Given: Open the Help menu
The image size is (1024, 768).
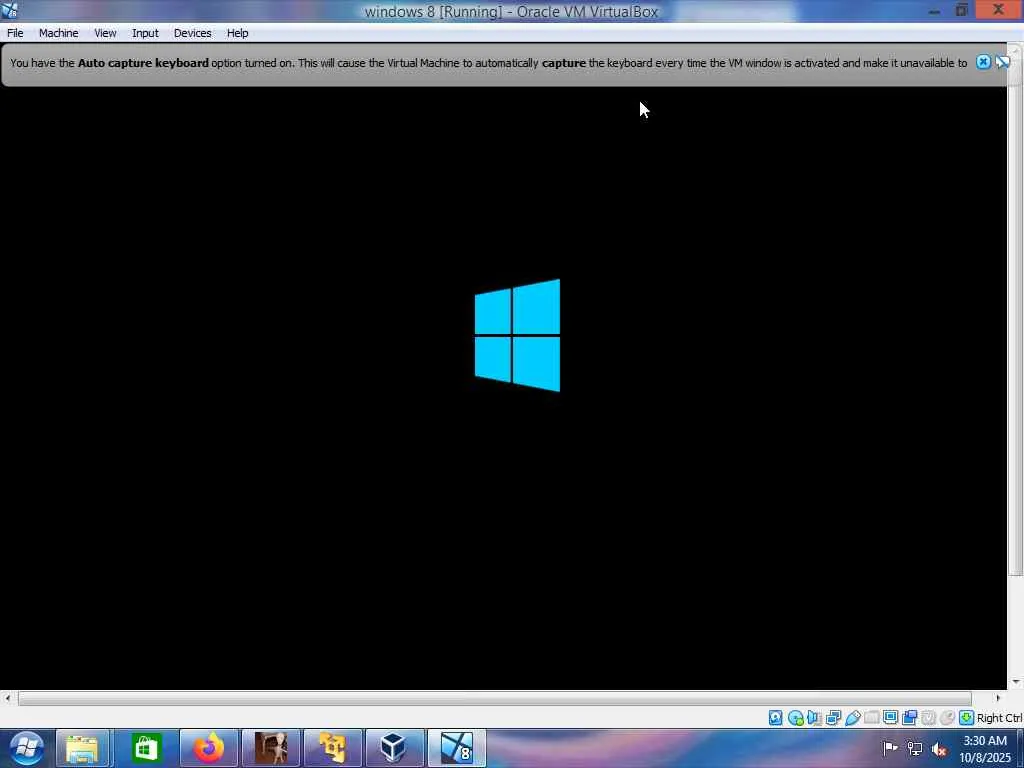Looking at the screenshot, I should coord(237,33).
